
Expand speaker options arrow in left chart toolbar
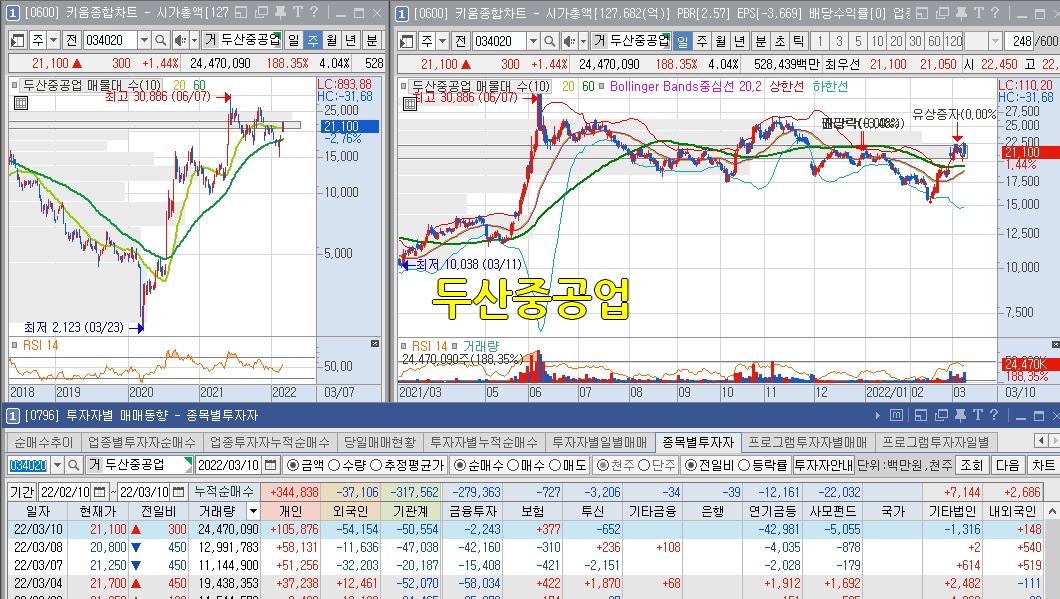(194, 41)
